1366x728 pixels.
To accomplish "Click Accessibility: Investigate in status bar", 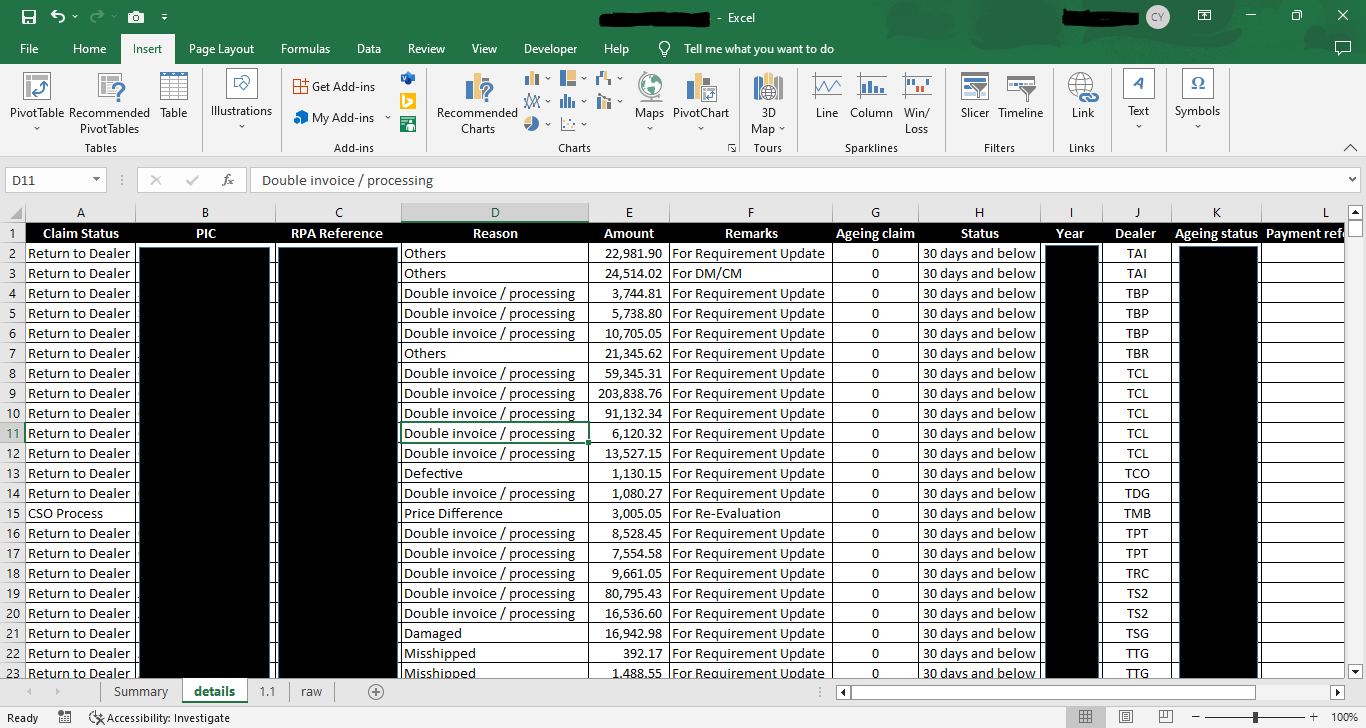I will click(159, 717).
